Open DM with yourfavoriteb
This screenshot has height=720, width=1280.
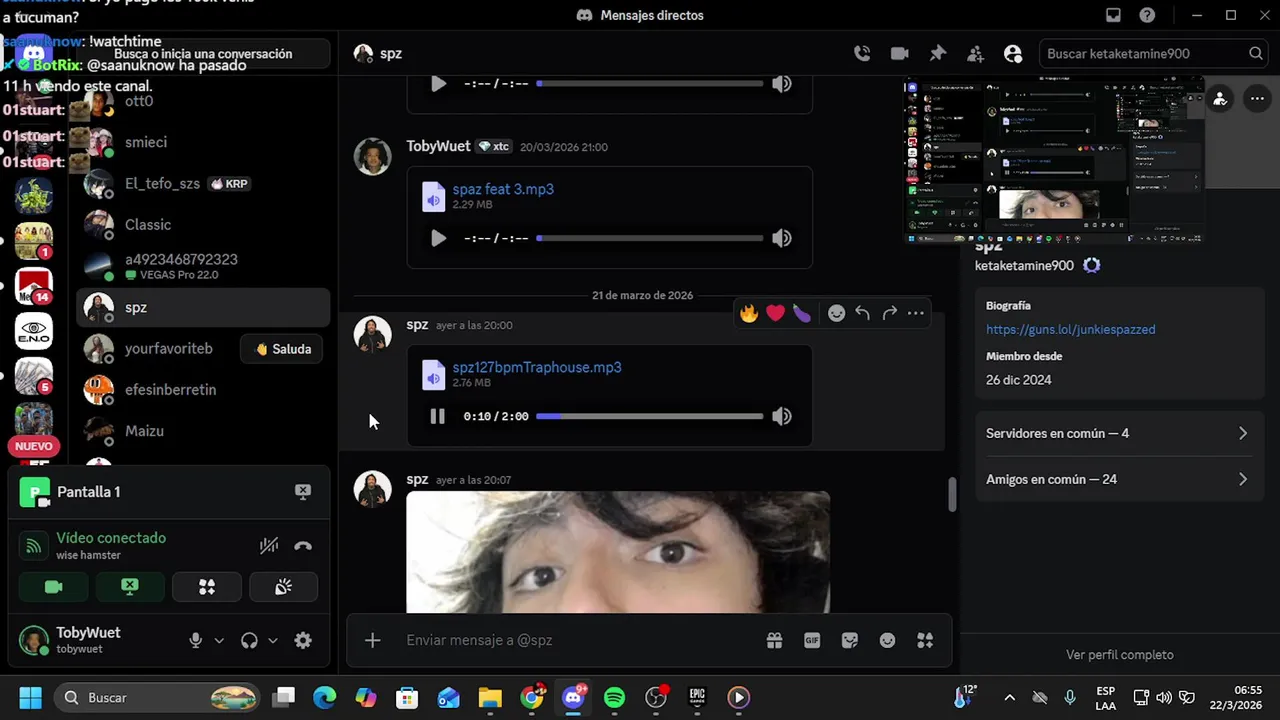pyautogui.click(x=158, y=349)
